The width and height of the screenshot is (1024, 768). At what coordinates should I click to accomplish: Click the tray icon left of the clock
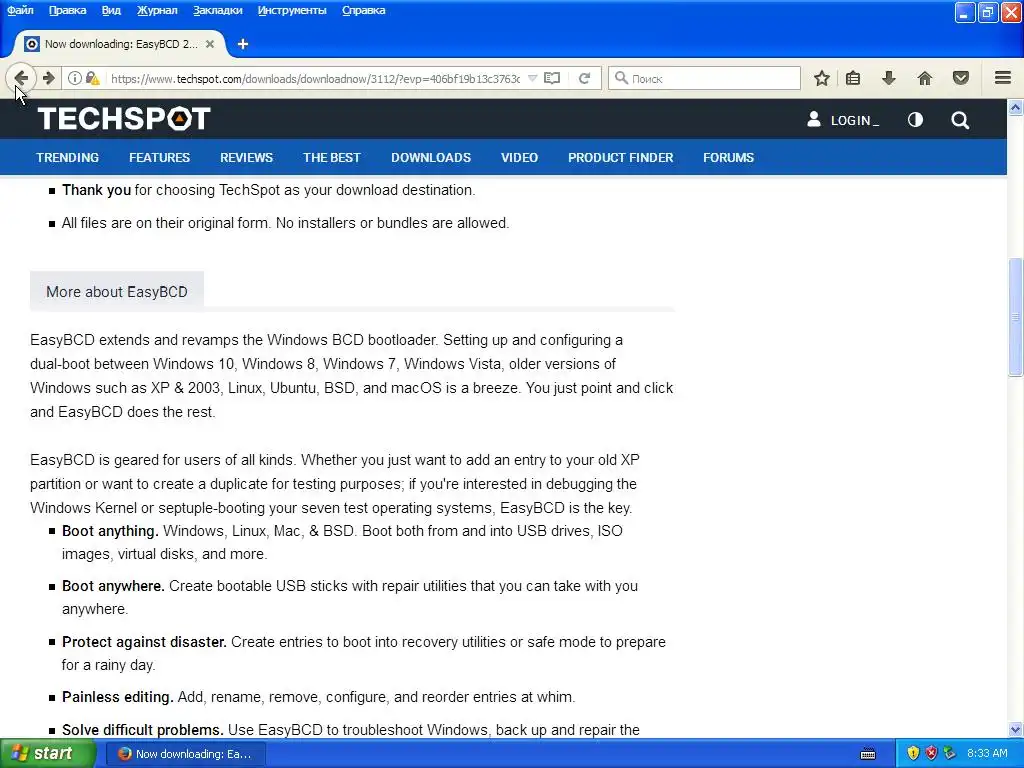click(x=950, y=754)
